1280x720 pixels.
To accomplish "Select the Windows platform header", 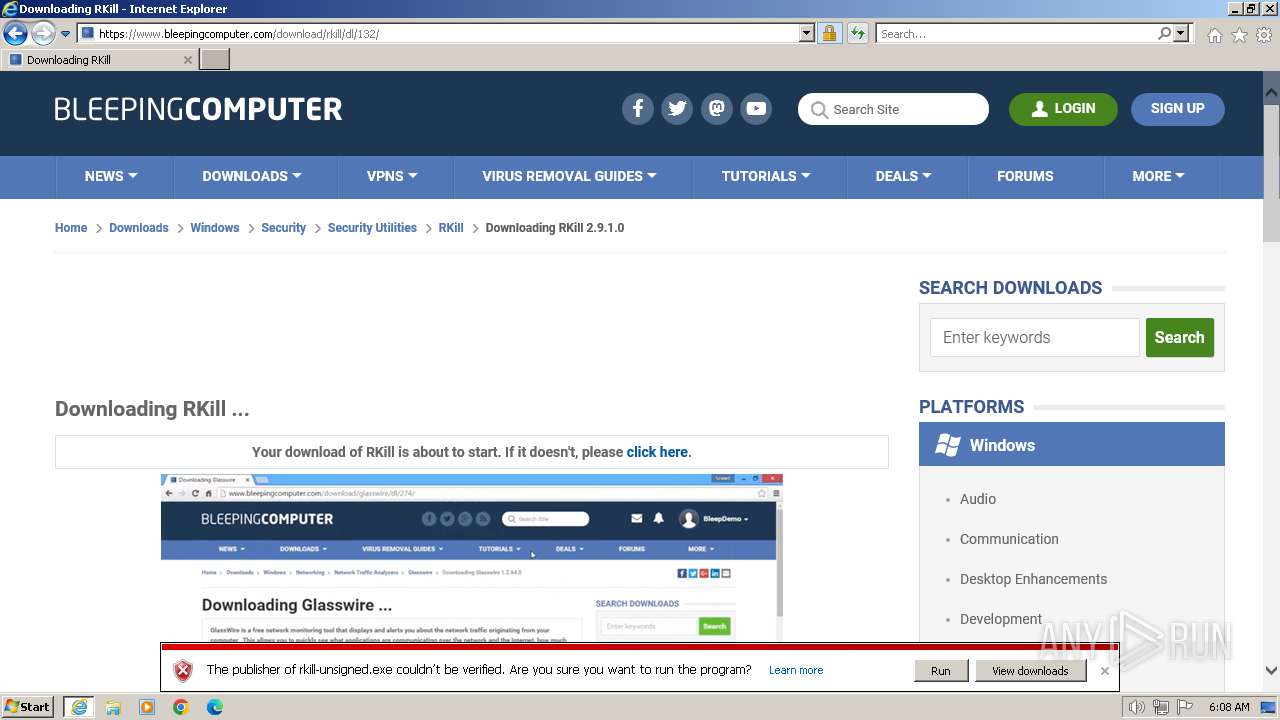I will tap(1072, 445).
